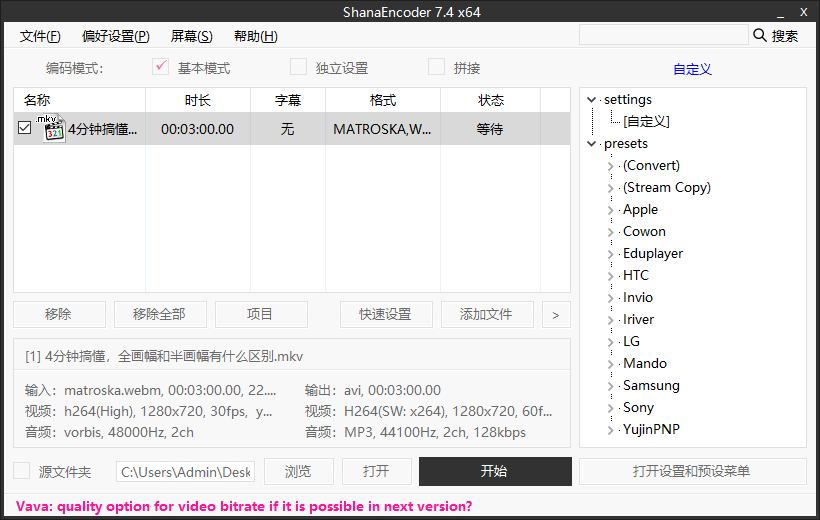Select the Samsung tree label

click(x=651, y=386)
